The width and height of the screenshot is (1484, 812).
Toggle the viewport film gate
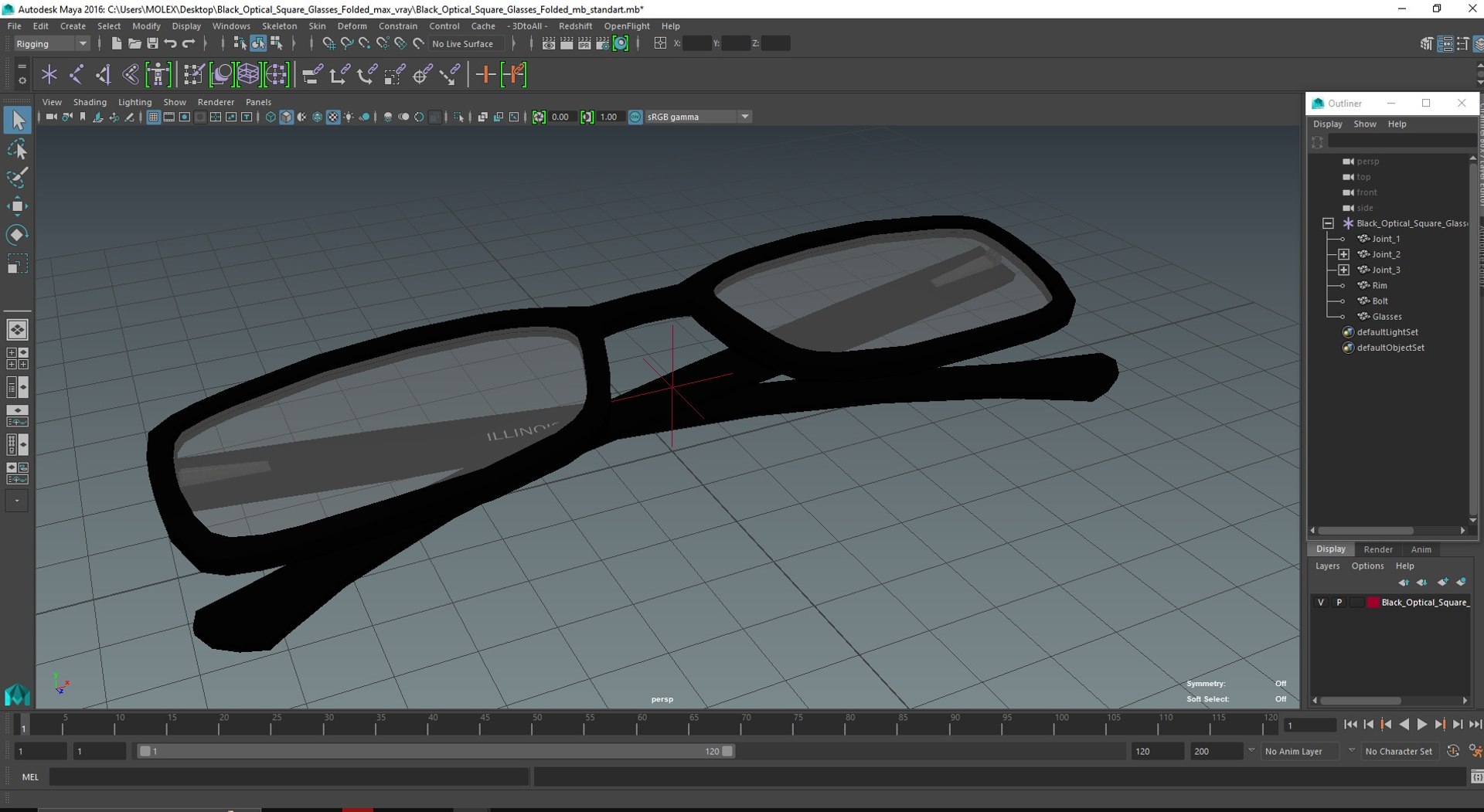168,117
